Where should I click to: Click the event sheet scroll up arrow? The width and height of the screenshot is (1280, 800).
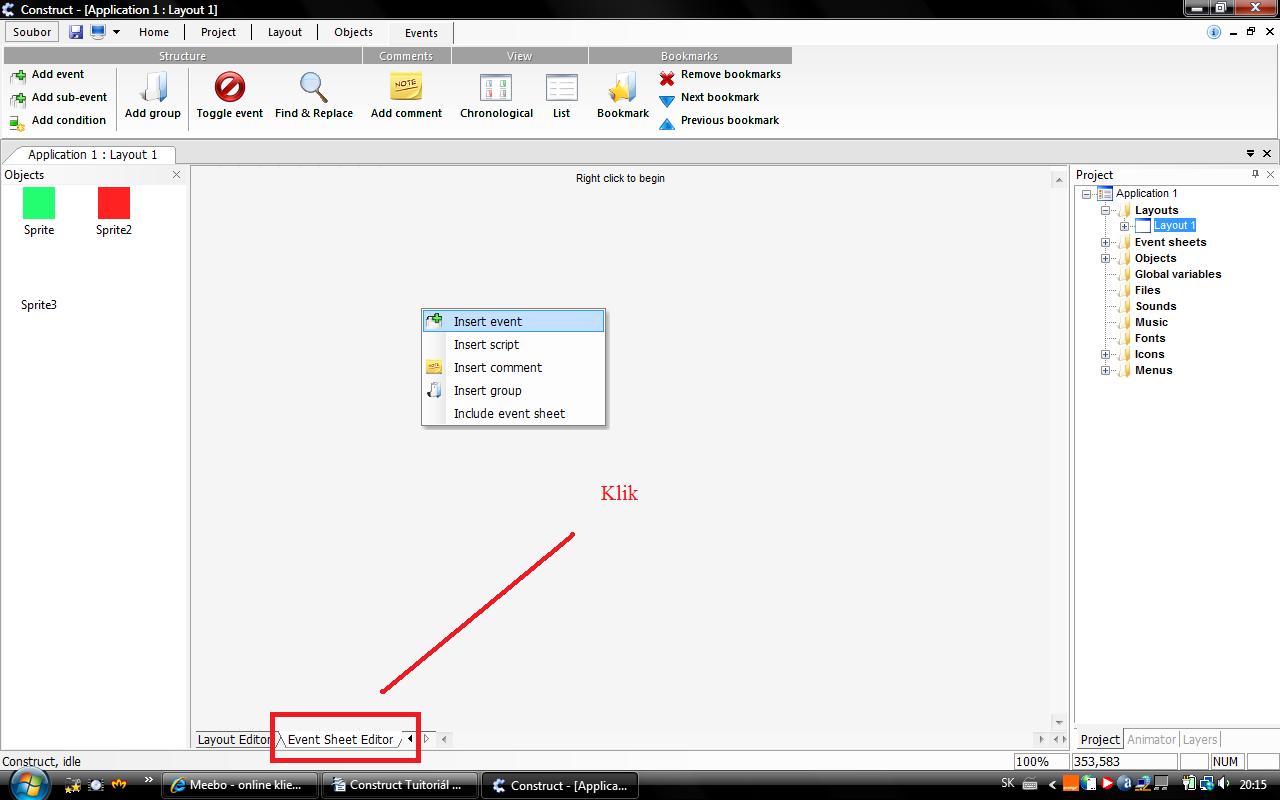[x=1059, y=180]
